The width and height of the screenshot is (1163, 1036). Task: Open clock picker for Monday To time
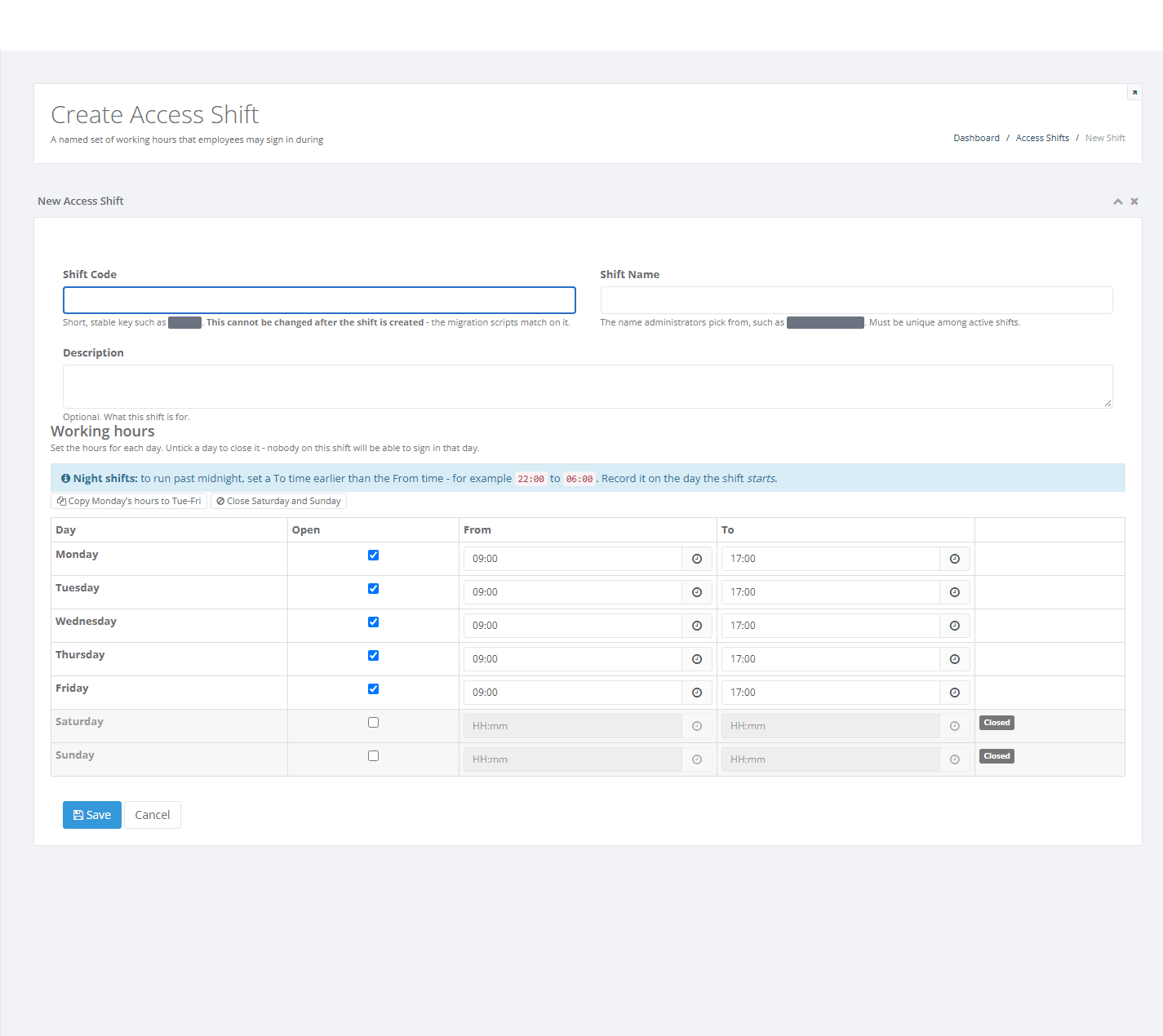coord(955,559)
